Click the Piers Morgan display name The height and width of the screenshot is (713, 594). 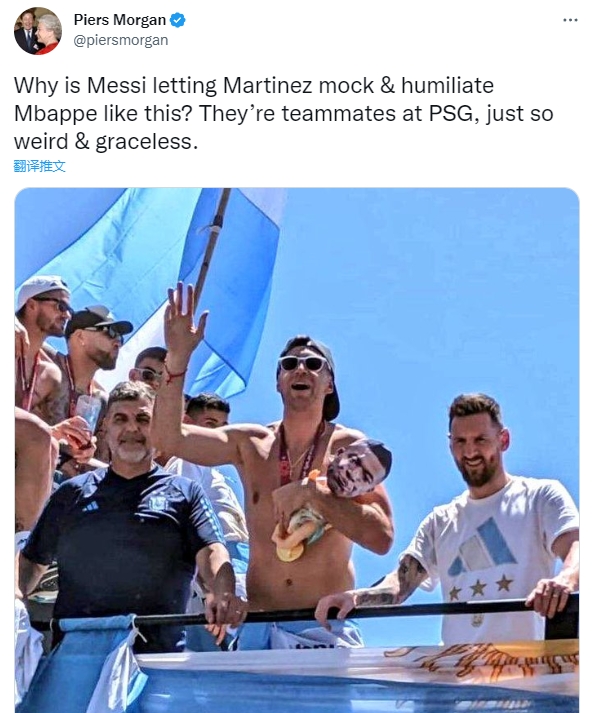(x=119, y=20)
